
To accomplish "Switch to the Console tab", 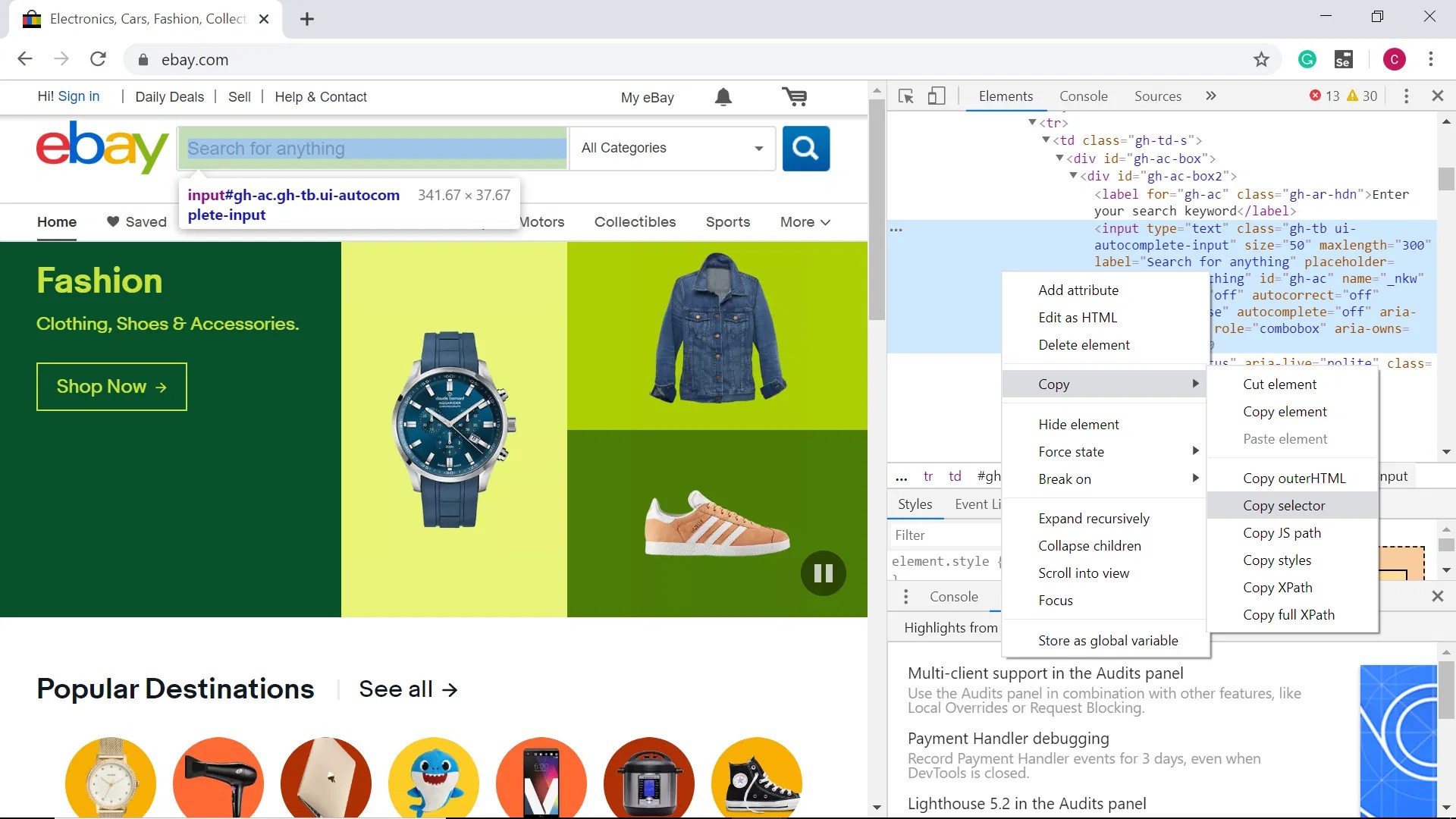I will pos(1083,96).
